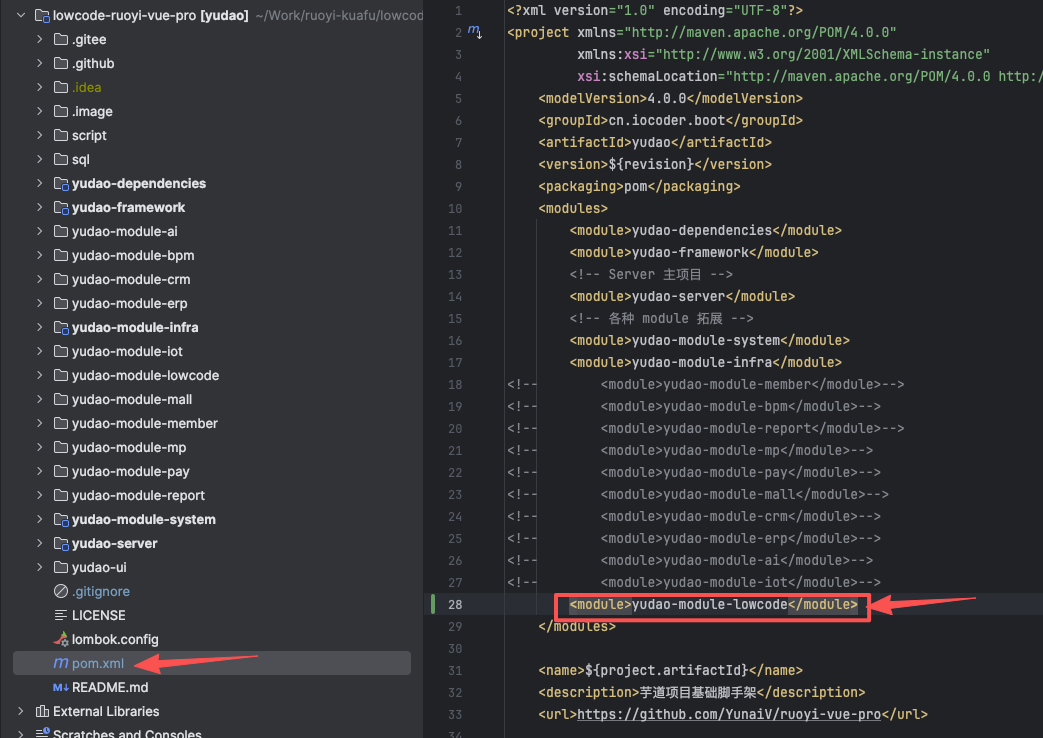
Task: Expand the sql folder chevron
Action: (39, 159)
